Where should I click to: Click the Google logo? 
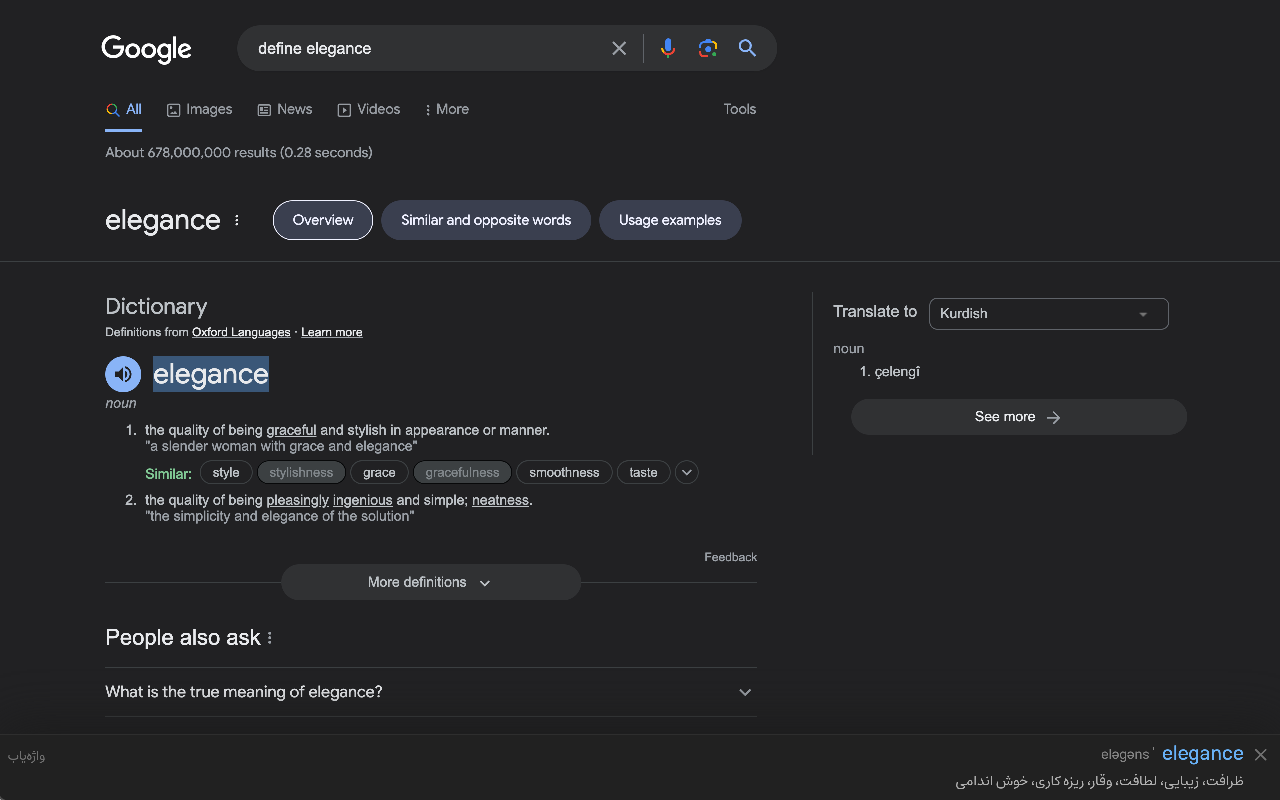[x=146, y=48]
